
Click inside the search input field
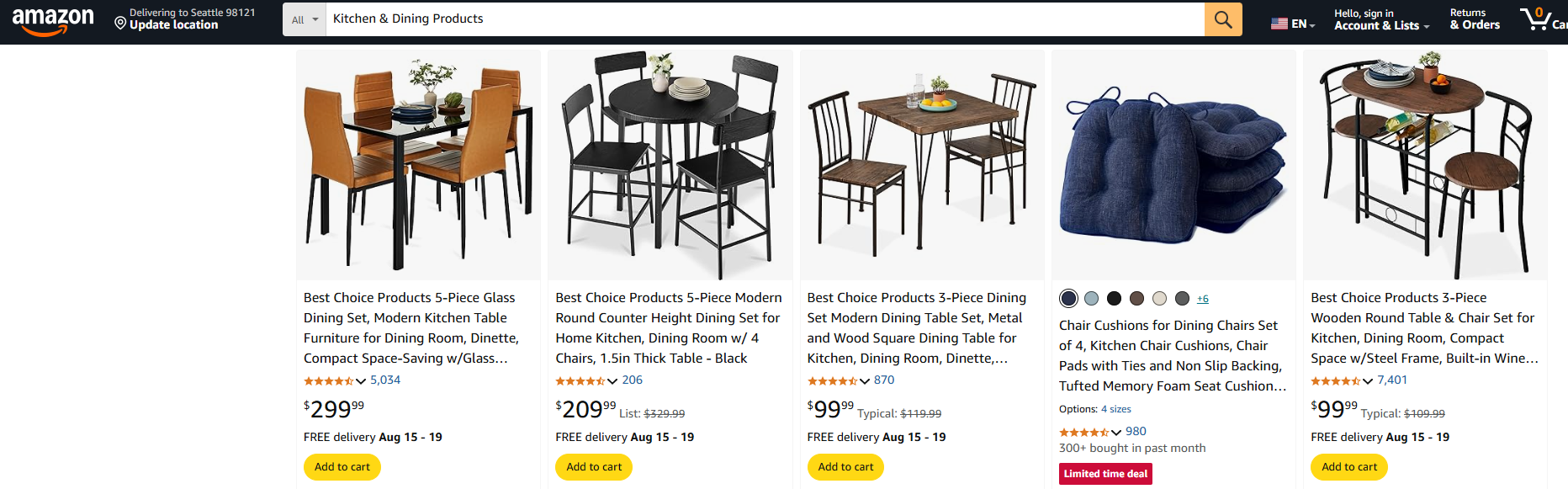757,19
